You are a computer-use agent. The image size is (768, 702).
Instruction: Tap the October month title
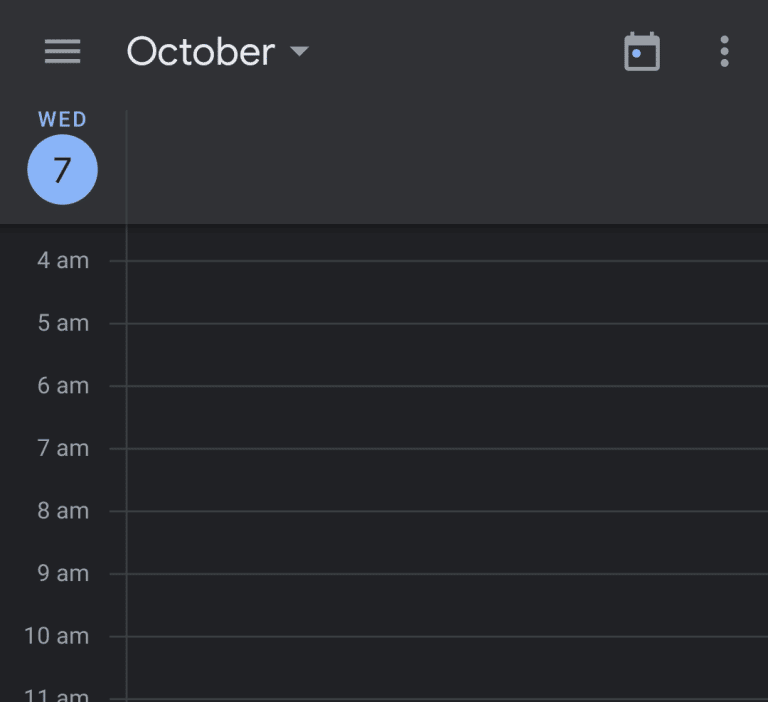(x=200, y=51)
